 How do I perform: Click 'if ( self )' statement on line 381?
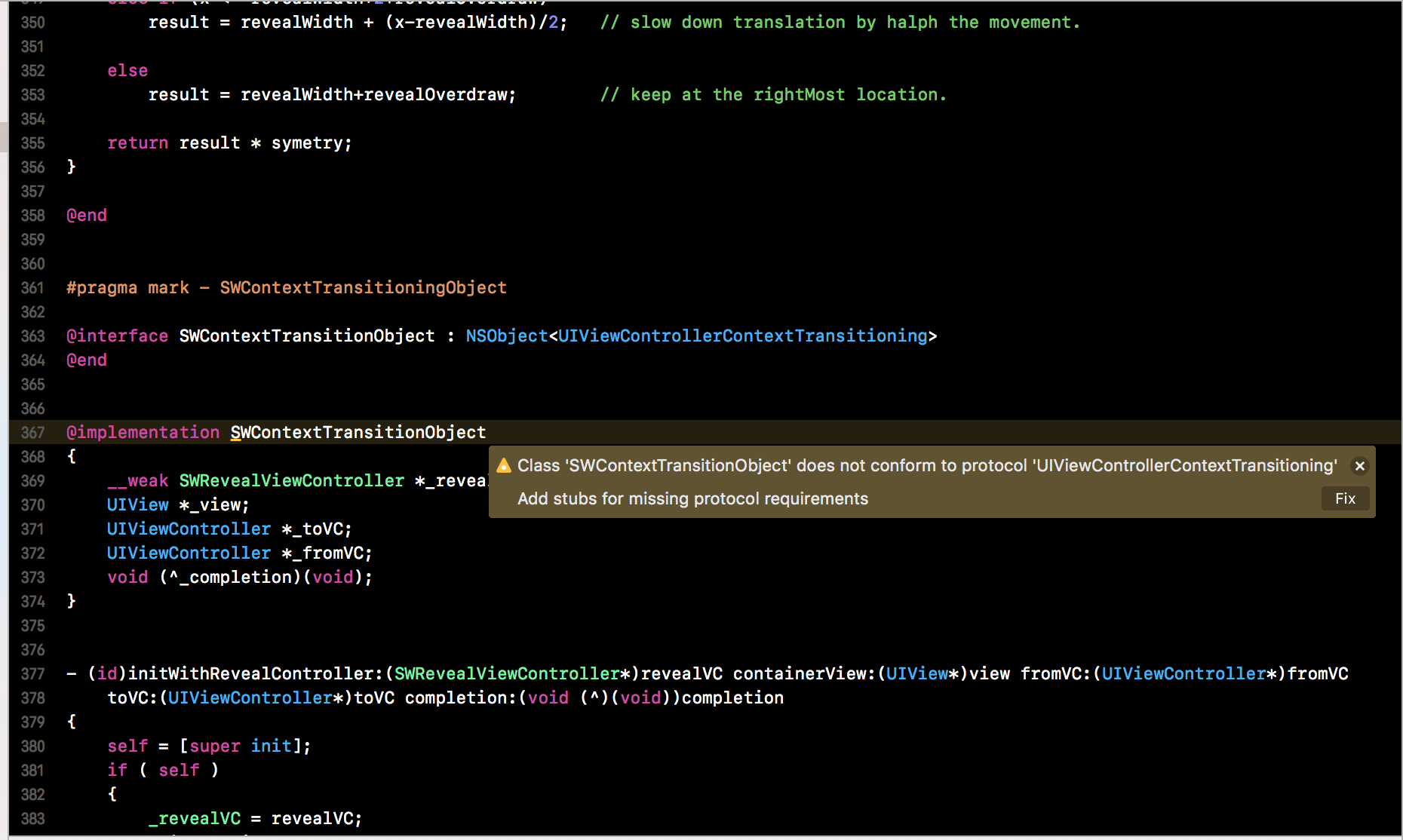coord(164,770)
